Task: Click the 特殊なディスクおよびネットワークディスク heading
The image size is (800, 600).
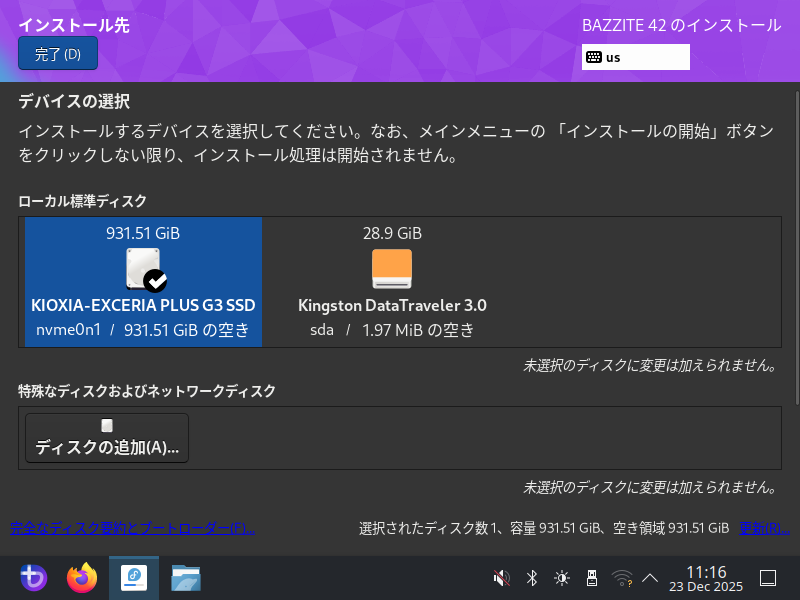Action: tap(147, 391)
